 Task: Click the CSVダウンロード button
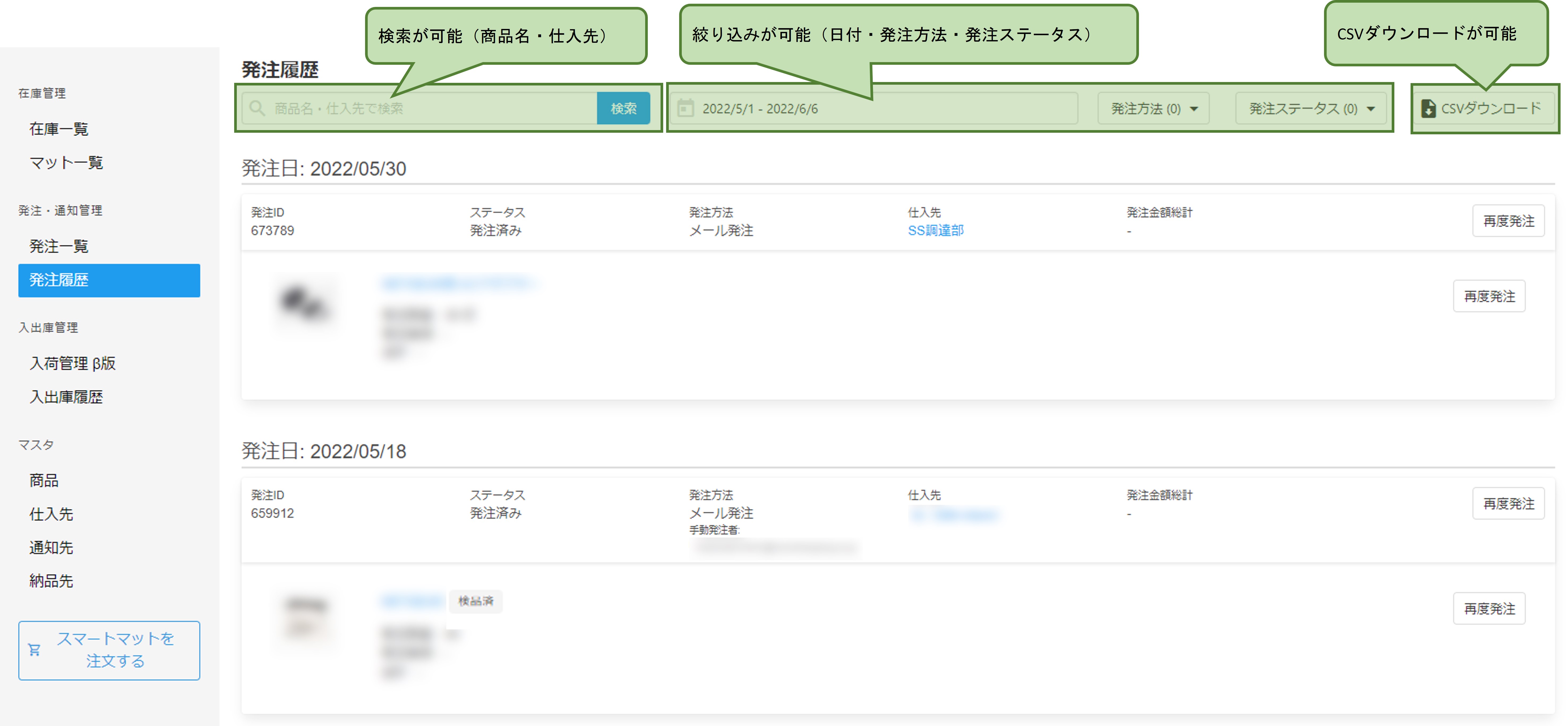click(1484, 108)
